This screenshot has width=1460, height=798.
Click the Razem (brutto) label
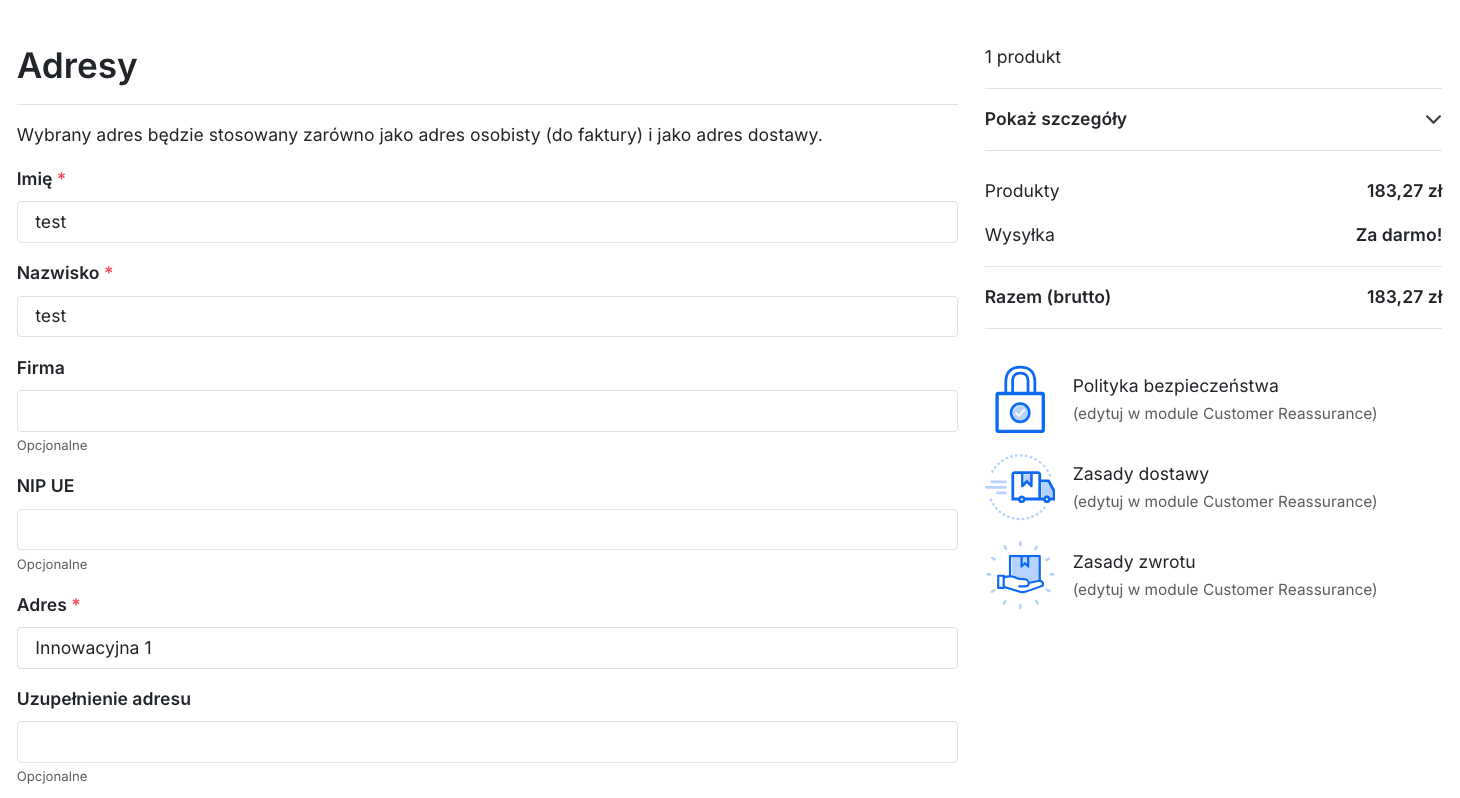tap(1048, 297)
